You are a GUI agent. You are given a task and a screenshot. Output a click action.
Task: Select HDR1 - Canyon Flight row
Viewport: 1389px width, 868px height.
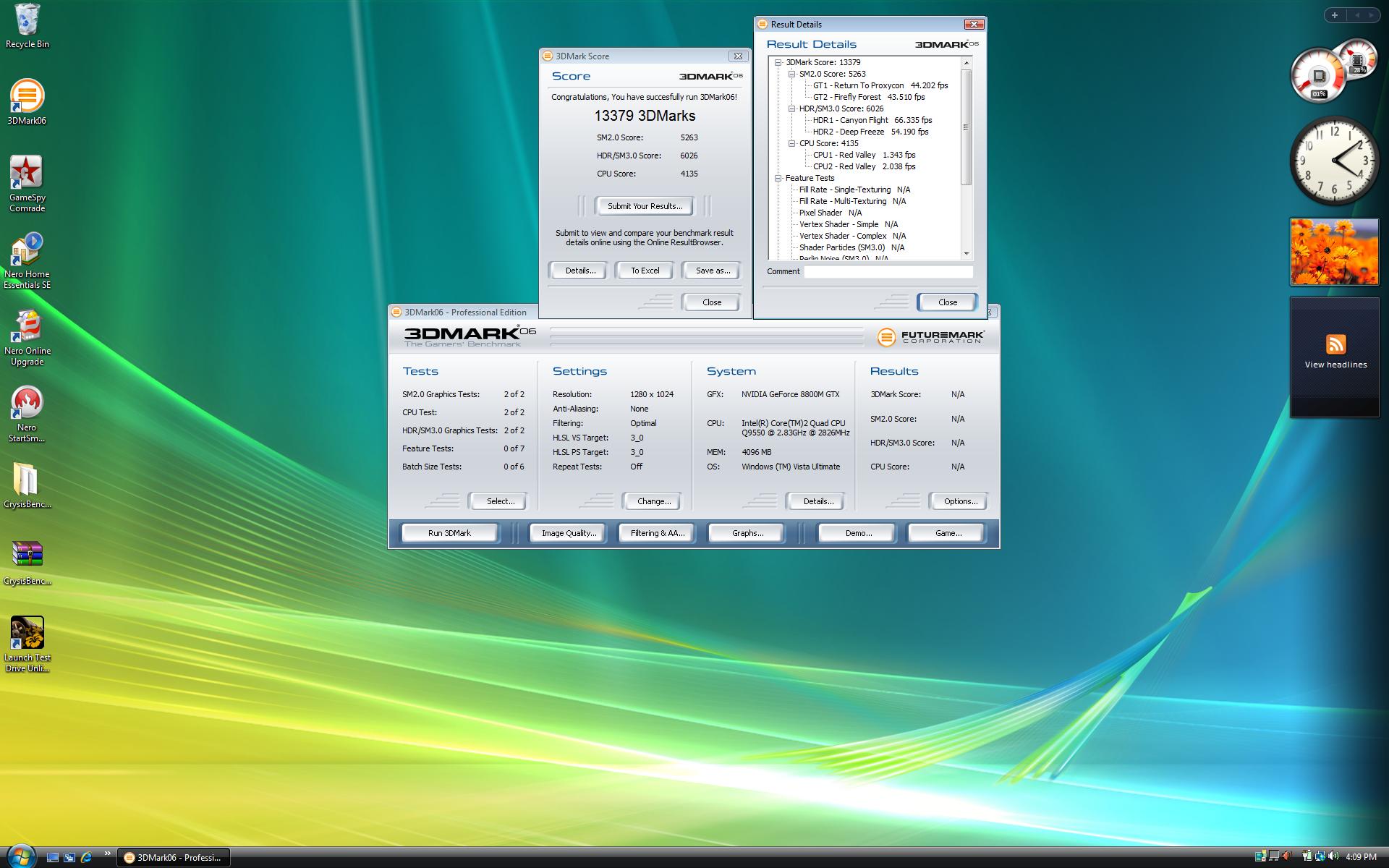point(872,120)
